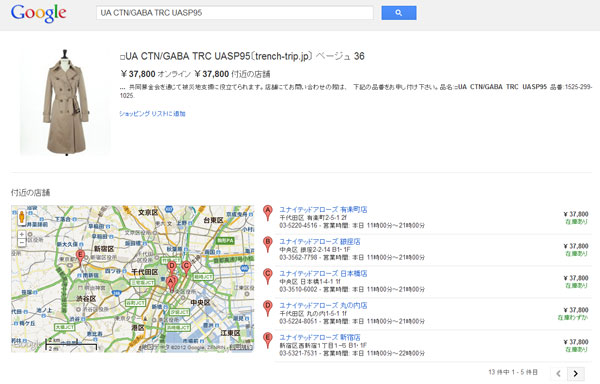Add item via ショッピング リストに追加 link
This screenshot has height=384, width=600.
pos(152,114)
